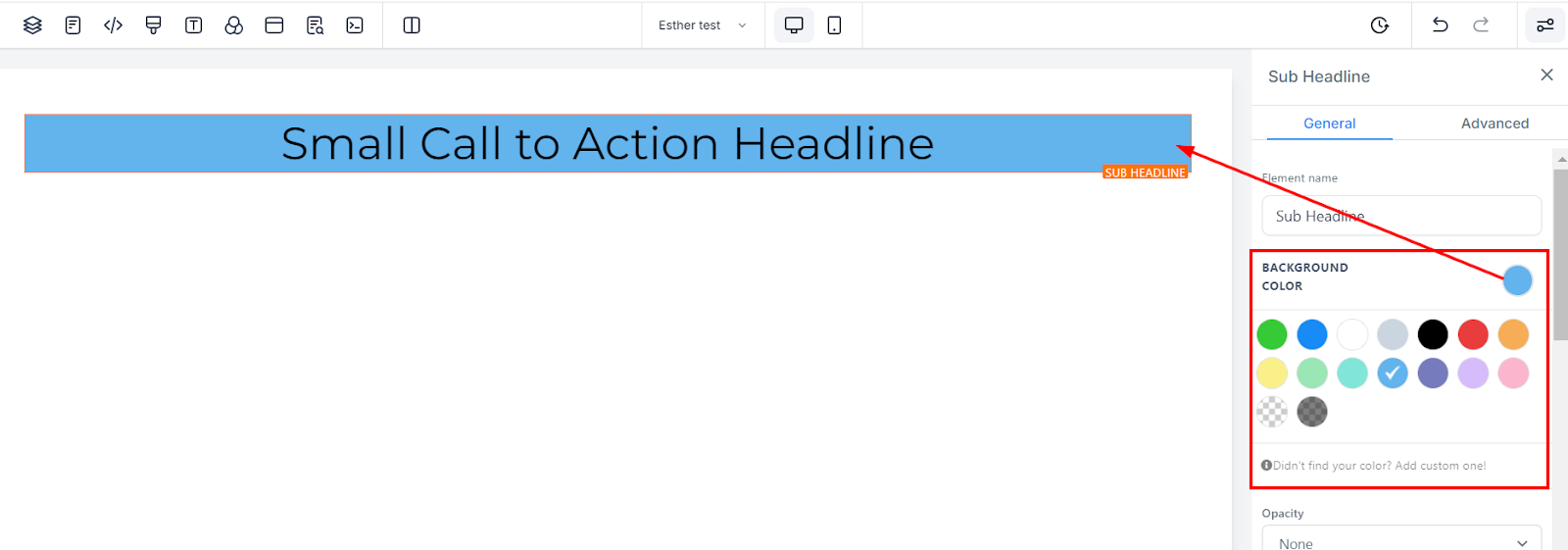Open the Esther test page dropdown
Image resolution: width=1568 pixels, height=550 pixels.
click(x=703, y=25)
